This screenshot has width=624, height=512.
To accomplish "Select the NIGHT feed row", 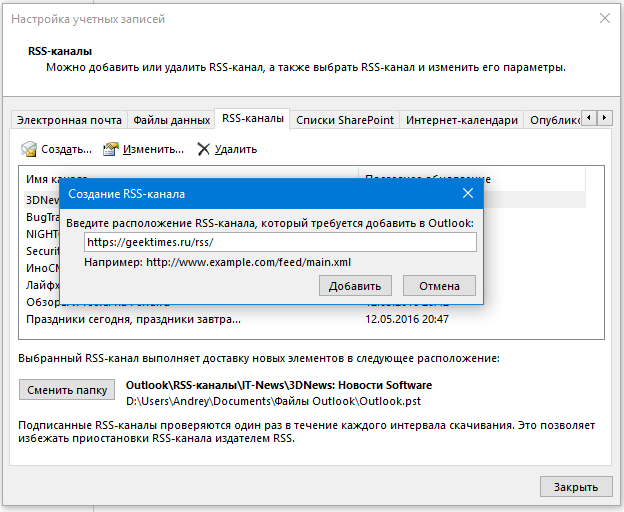I will point(42,234).
